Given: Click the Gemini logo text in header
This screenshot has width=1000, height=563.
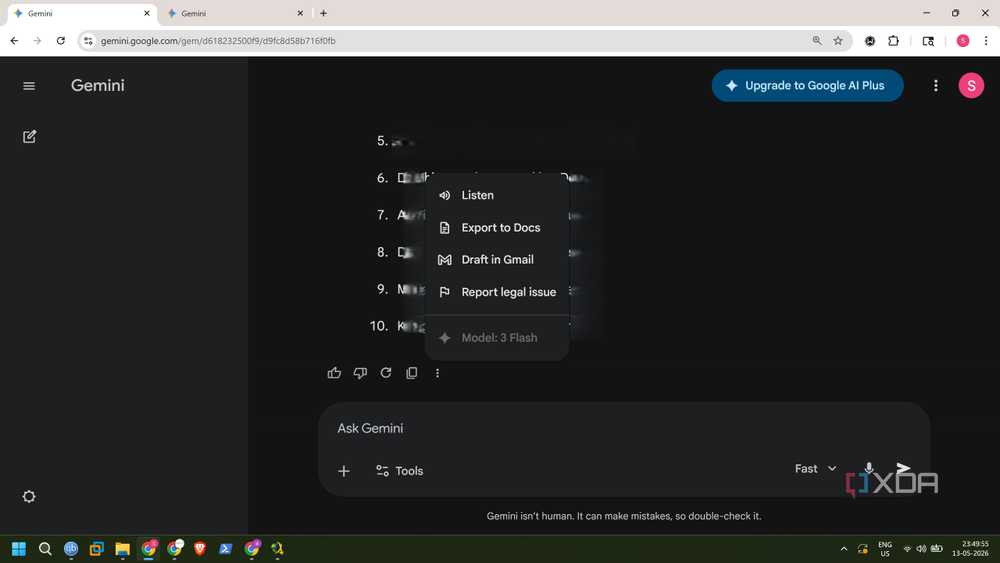Looking at the screenshot, I should pyautogui.click(x=98, y=85).
